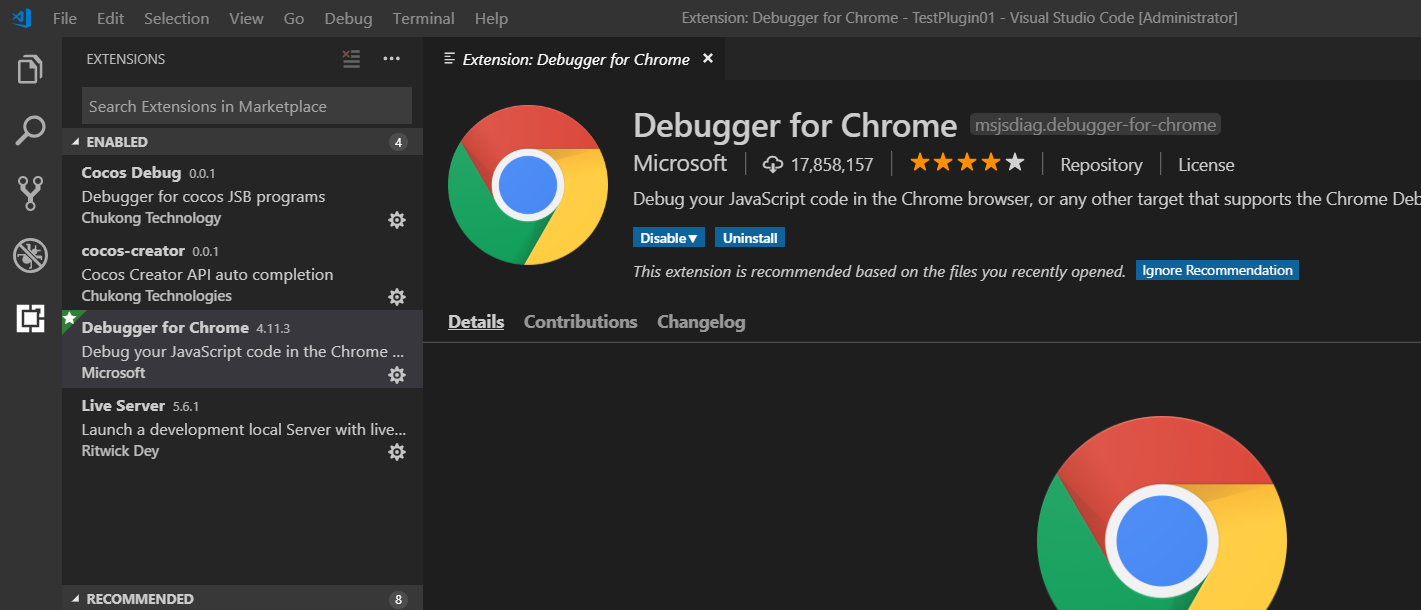1421x610 pixels.
Task: Click the EXTENSIONS panel title
Action: [x=126, y=59]
